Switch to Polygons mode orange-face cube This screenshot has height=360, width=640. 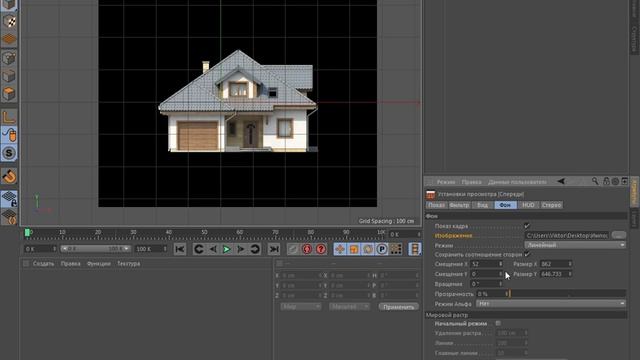click(x=9, y=93)
